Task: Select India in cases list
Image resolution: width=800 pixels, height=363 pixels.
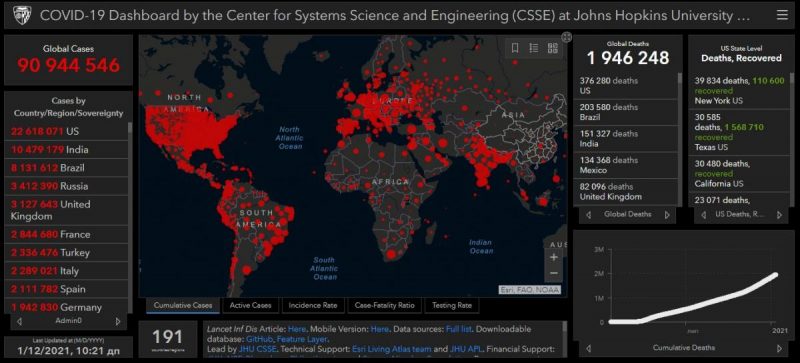Action: point(66,150)
